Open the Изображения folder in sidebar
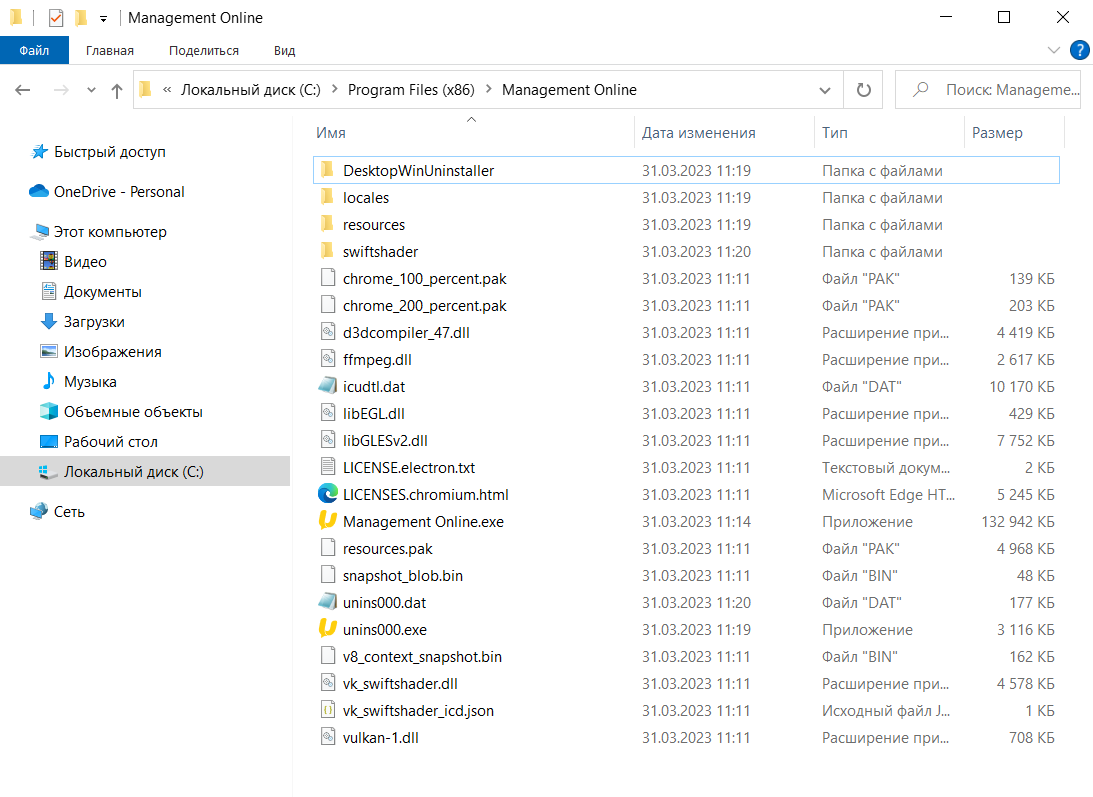 click(113, 351)
